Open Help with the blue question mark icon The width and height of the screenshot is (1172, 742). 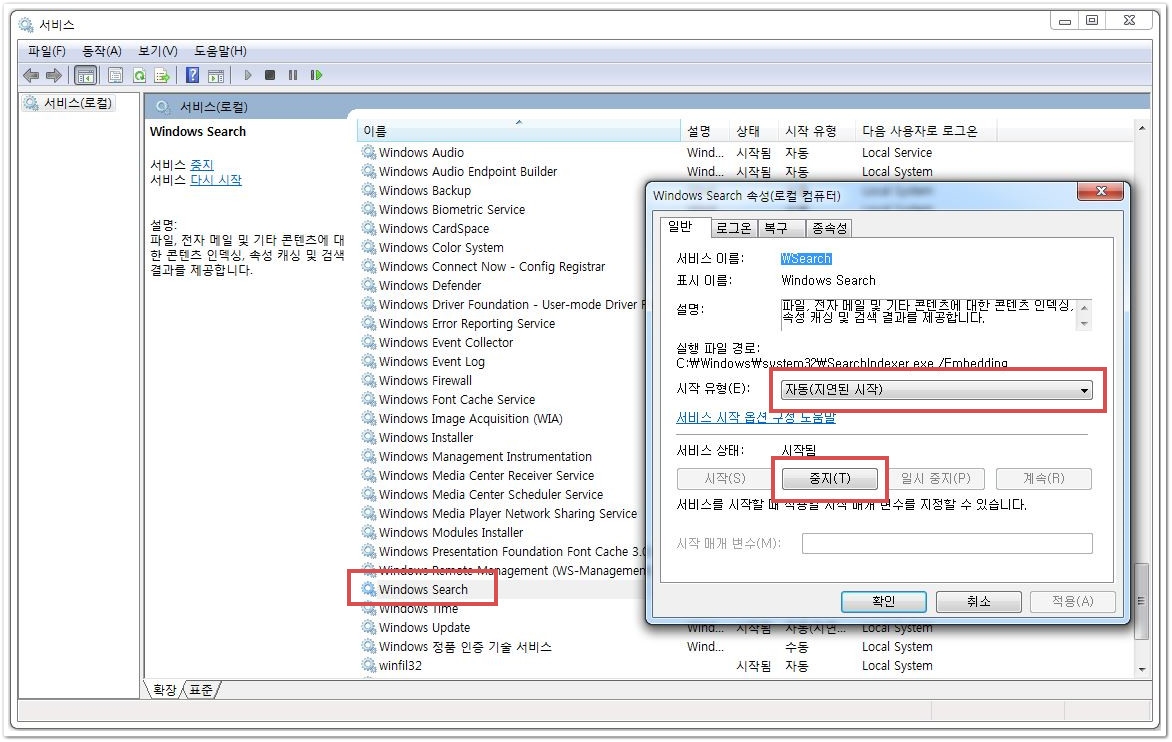(193, 75)
